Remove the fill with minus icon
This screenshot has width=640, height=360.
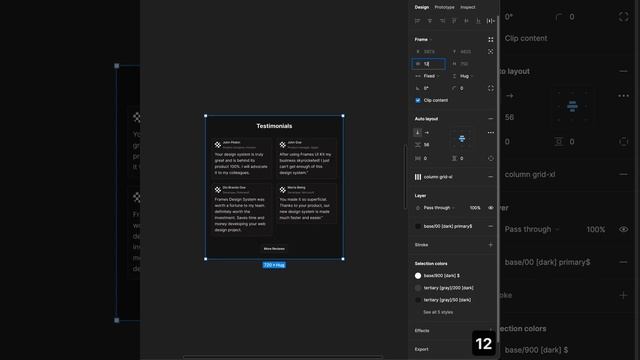(491, 227)
